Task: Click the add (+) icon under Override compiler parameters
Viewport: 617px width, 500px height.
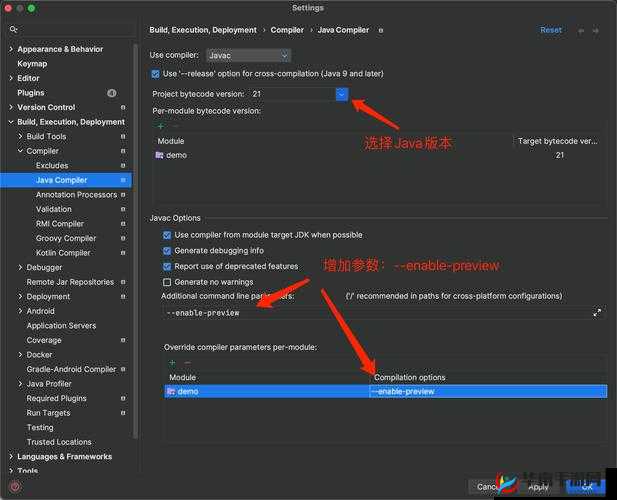Action: (x=172, y=362)
